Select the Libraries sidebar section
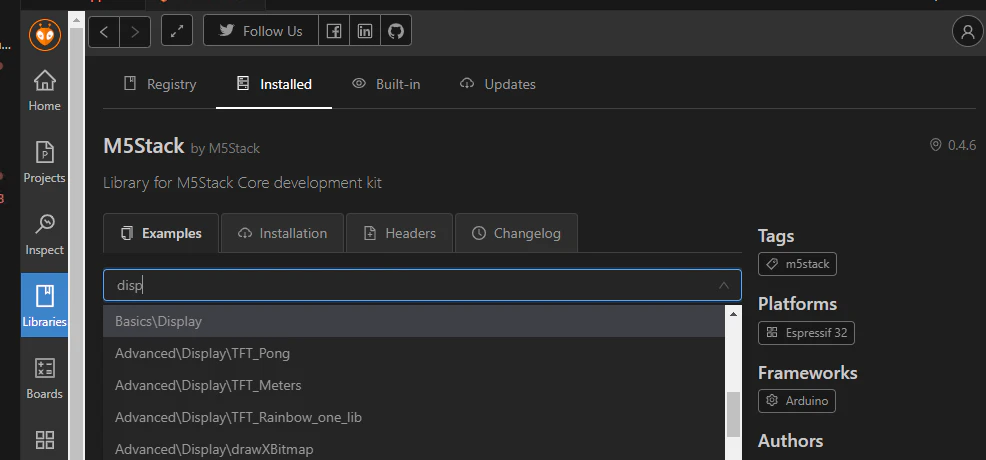This screenshot has height=460, width=986. 44,305
